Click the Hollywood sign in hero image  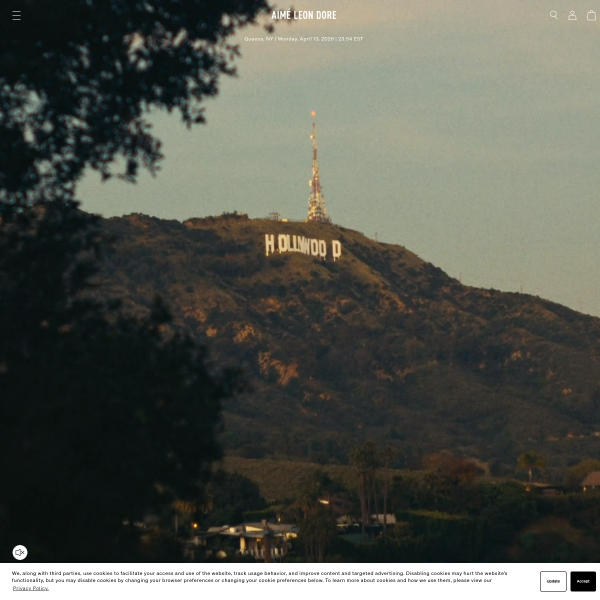(x=303, y=246)
